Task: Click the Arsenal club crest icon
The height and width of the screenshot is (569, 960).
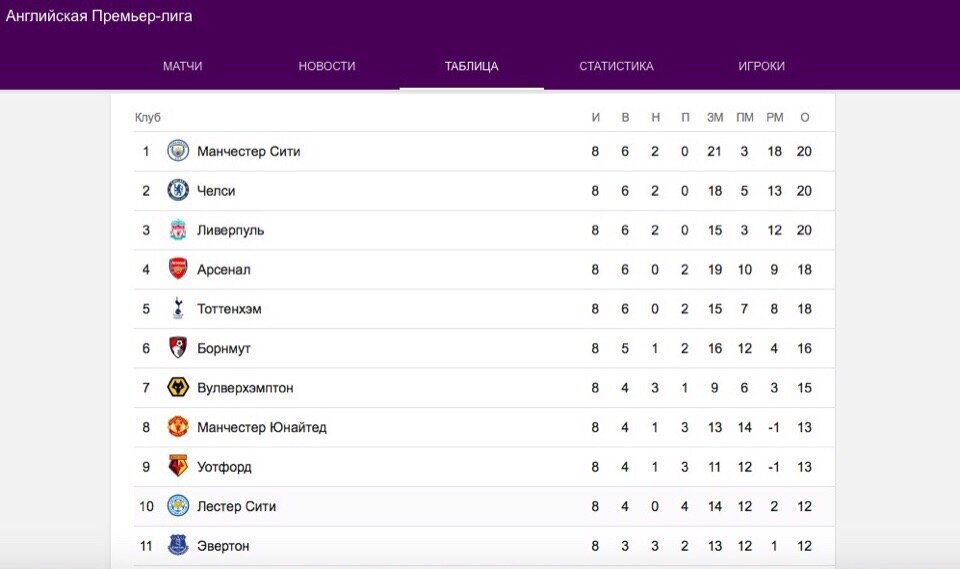Action: click(178, 269)
